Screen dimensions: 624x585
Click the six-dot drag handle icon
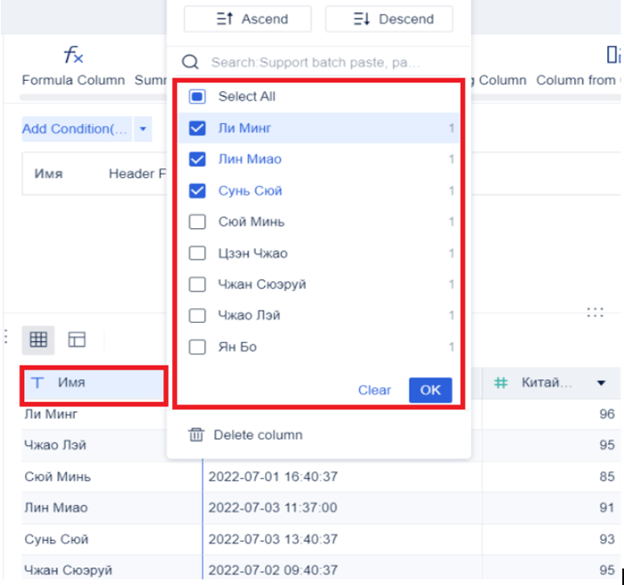tap(595, 312)
